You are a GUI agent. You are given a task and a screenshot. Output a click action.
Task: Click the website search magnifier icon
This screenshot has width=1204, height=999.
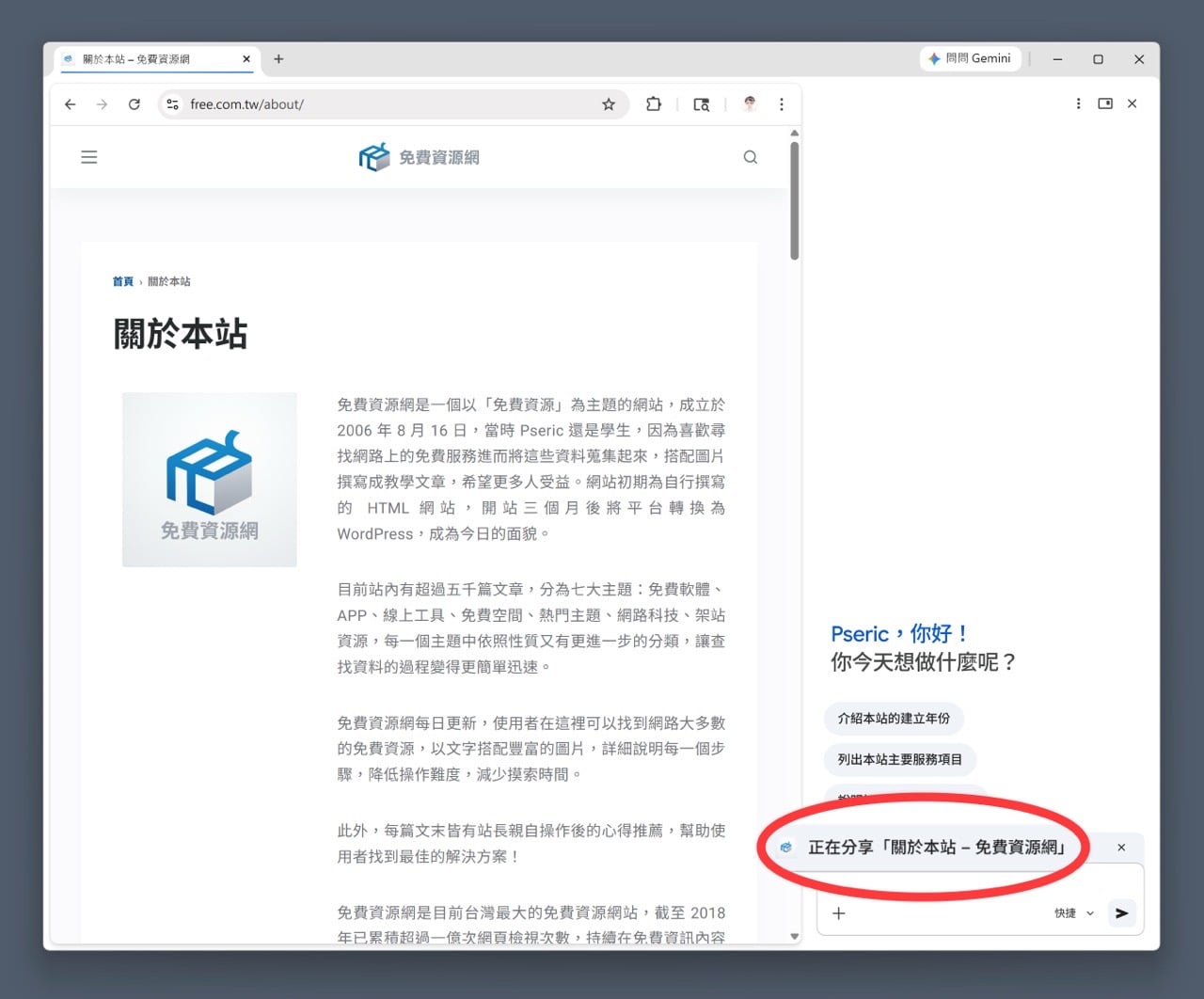pos(750,157)
